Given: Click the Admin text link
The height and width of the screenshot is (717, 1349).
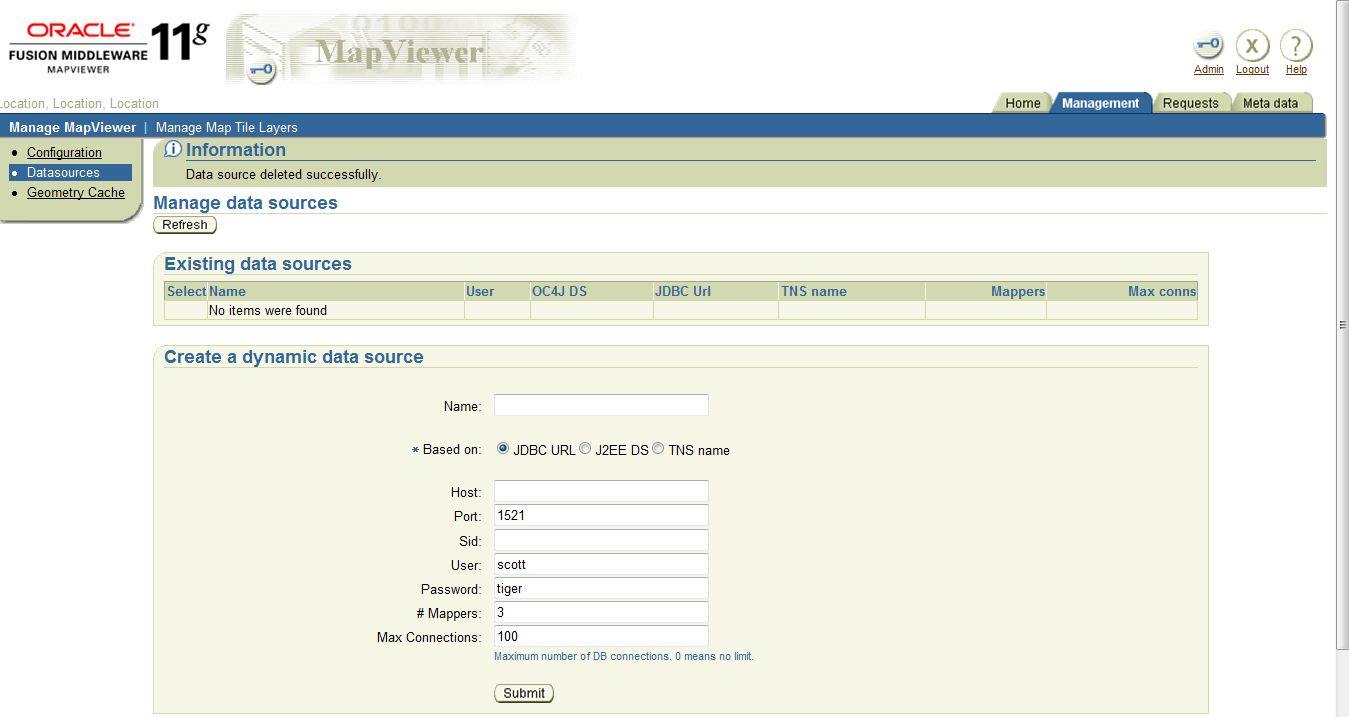Looking at the screenshot, I should tap(1209, 69).
